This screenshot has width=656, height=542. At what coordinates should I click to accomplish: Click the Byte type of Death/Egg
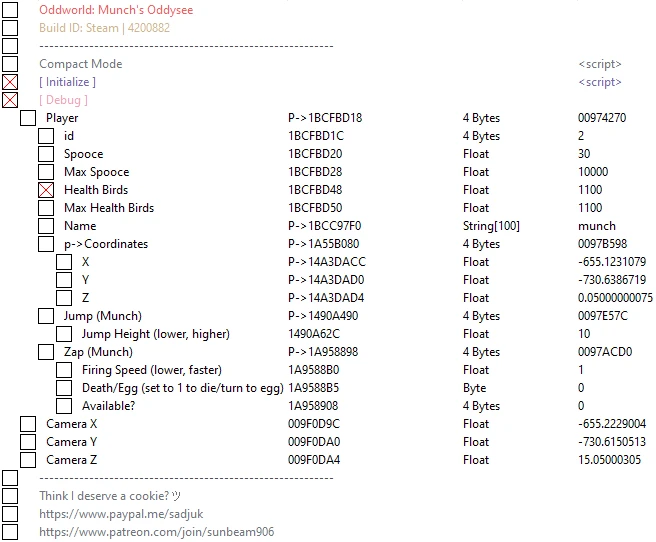pyautogui.click(x=474, y=388)
